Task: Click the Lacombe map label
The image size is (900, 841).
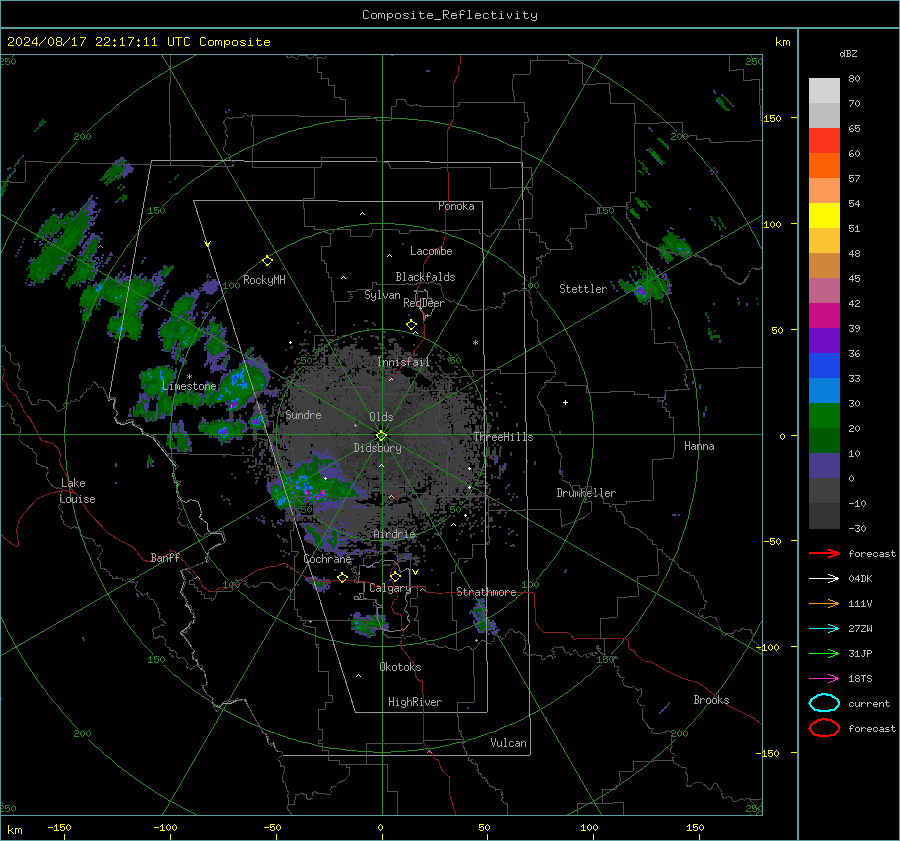Action: click(431, 251)
